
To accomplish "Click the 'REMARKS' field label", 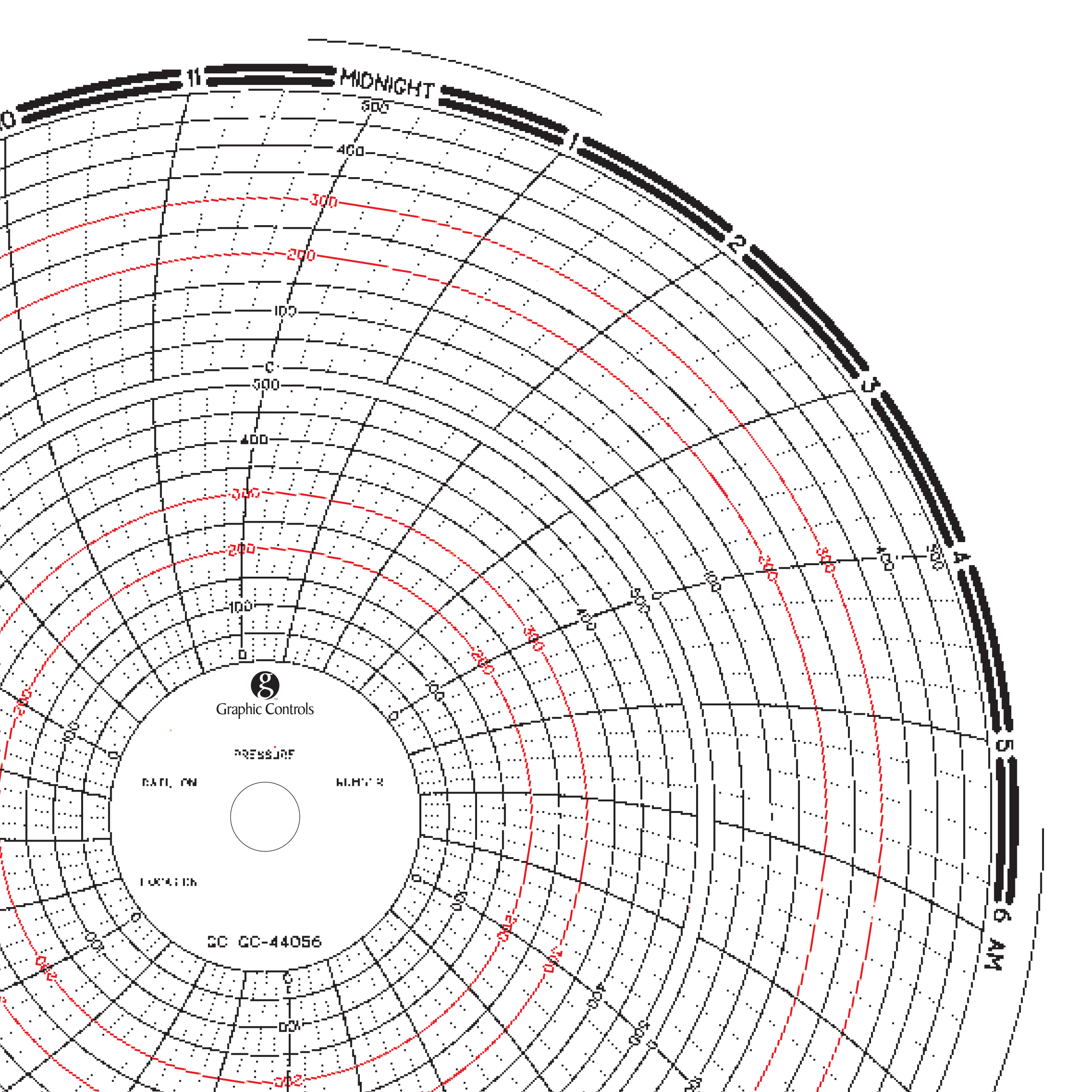I will pyautogui.click(x=360, y=782).
